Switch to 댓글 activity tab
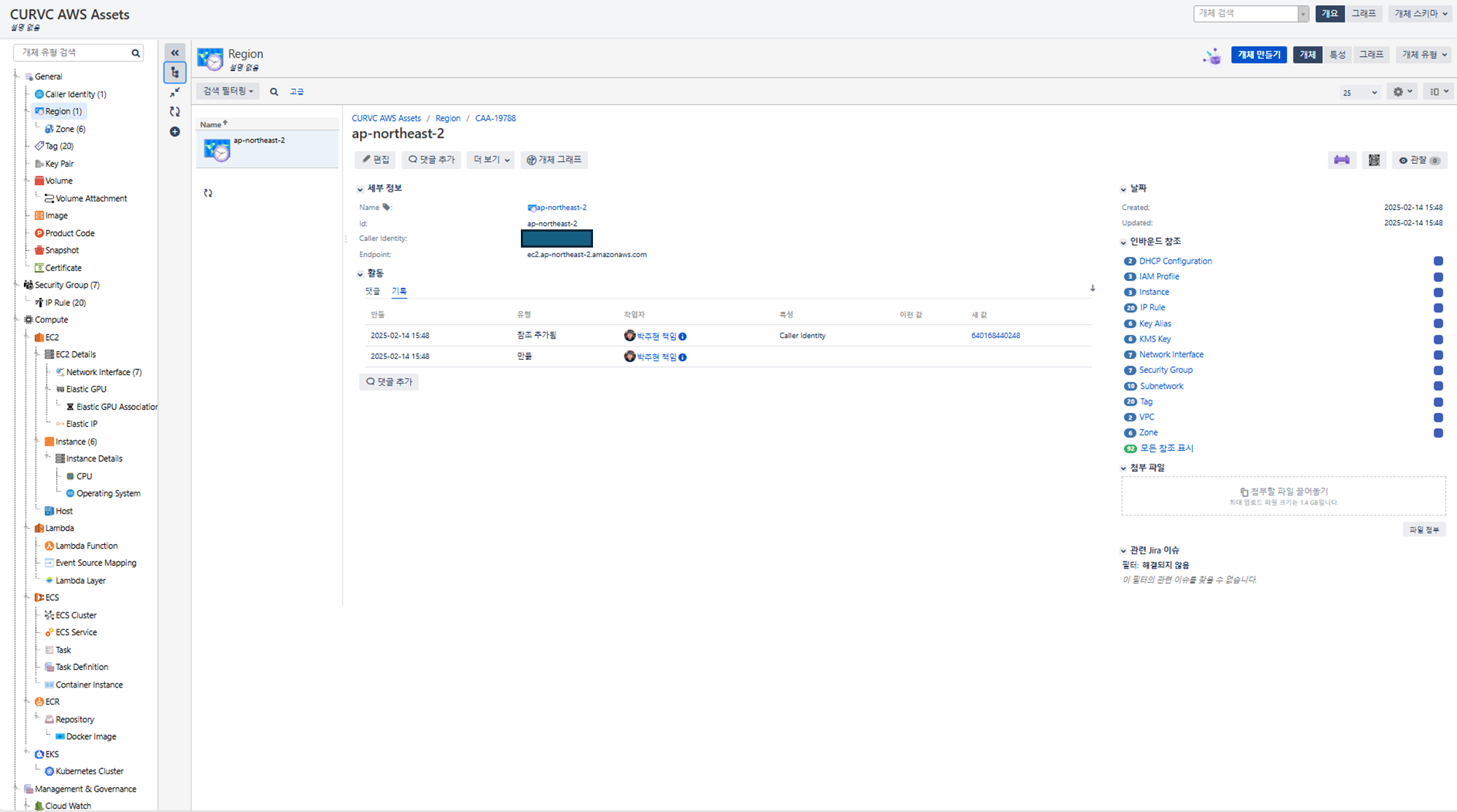Viewport: 1457px width, 812px height. coord(372,291)
